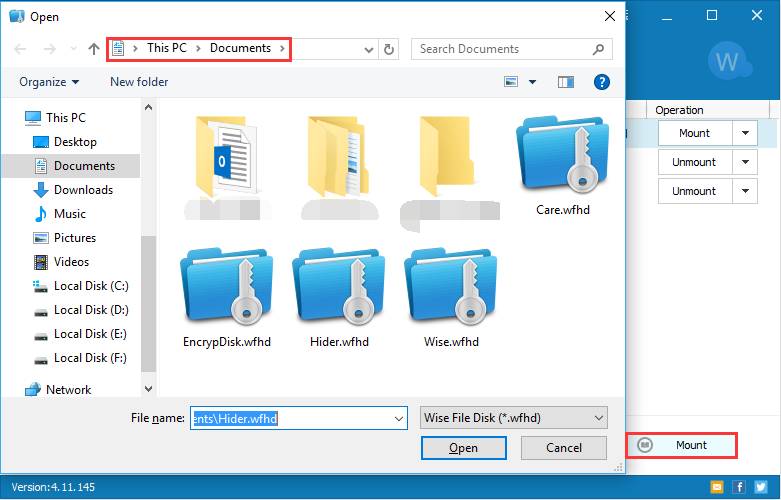Click first row Mount button in Wise window
This screenshot has height=500, width=781.
click(695, 133)
